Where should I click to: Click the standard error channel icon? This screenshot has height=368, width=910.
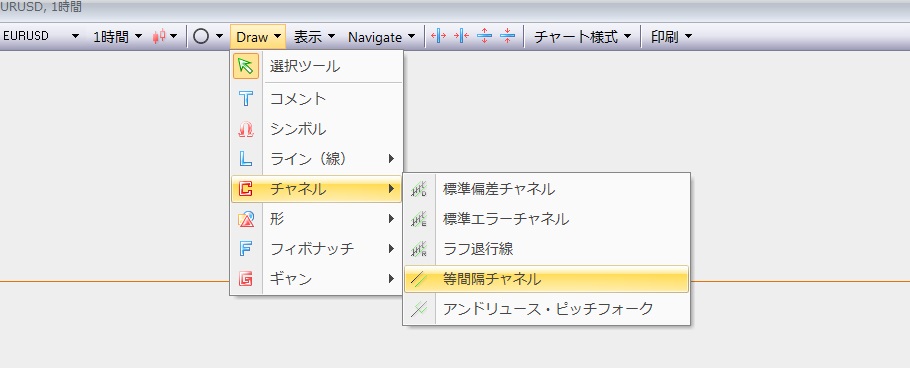coord(418,219)
